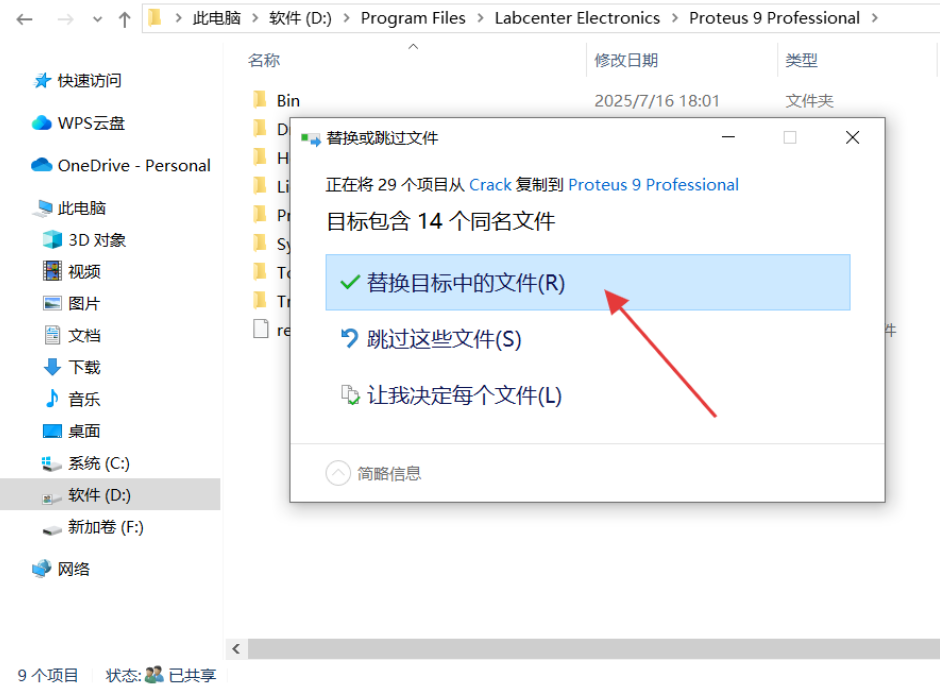Screen dimensions: 940x688
Task: Open 系统 (C:) drive
Action: tap(99, 463)
